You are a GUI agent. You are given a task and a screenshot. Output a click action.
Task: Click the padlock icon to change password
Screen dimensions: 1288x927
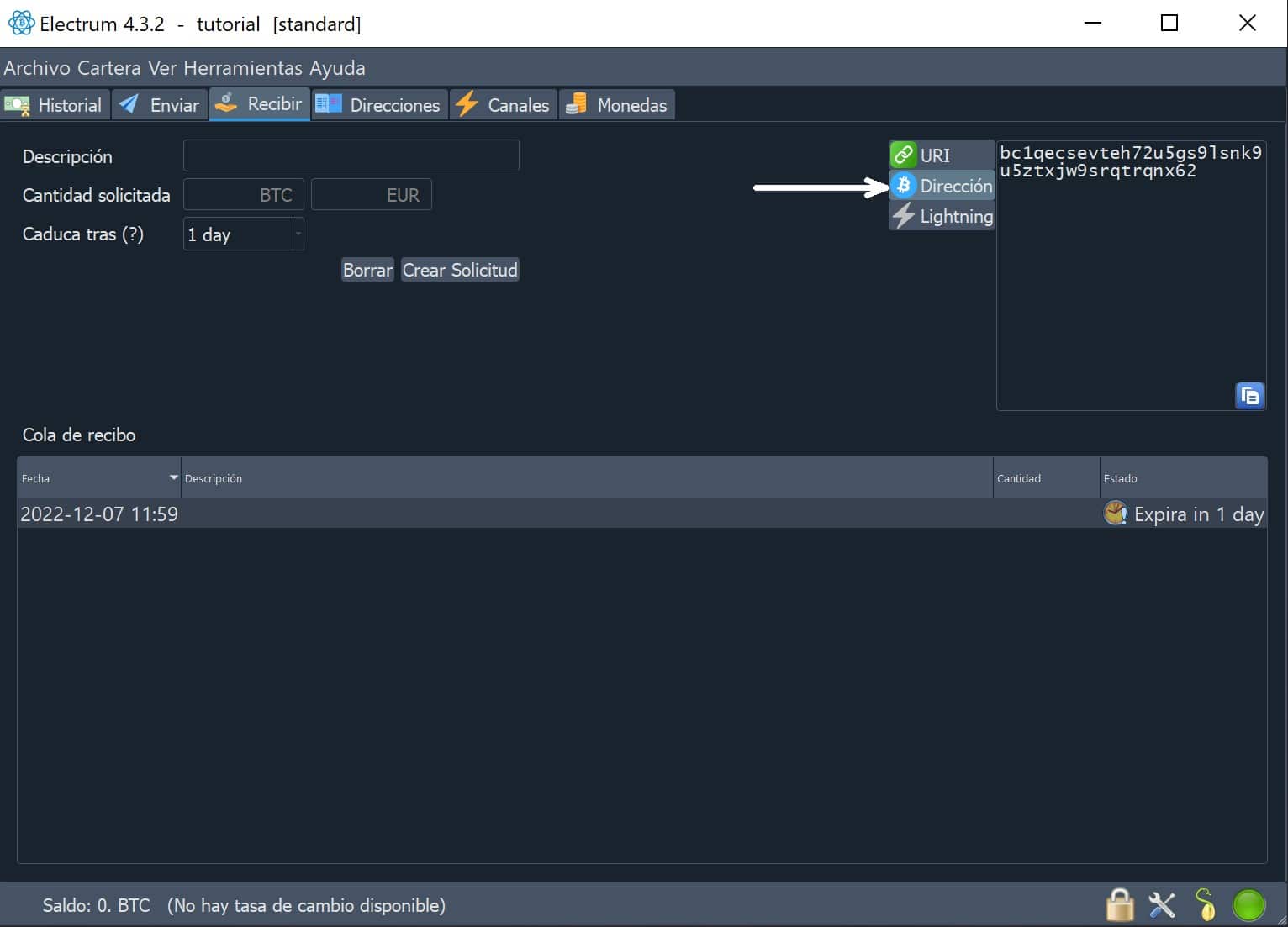point(1119,905)
